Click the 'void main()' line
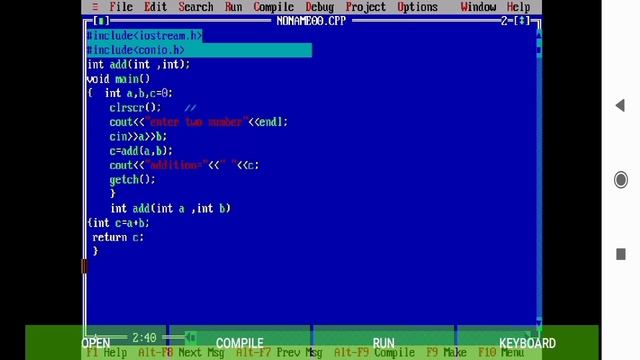Image resolution: width=640 pixels, height=360 pixels. point(118,79)
